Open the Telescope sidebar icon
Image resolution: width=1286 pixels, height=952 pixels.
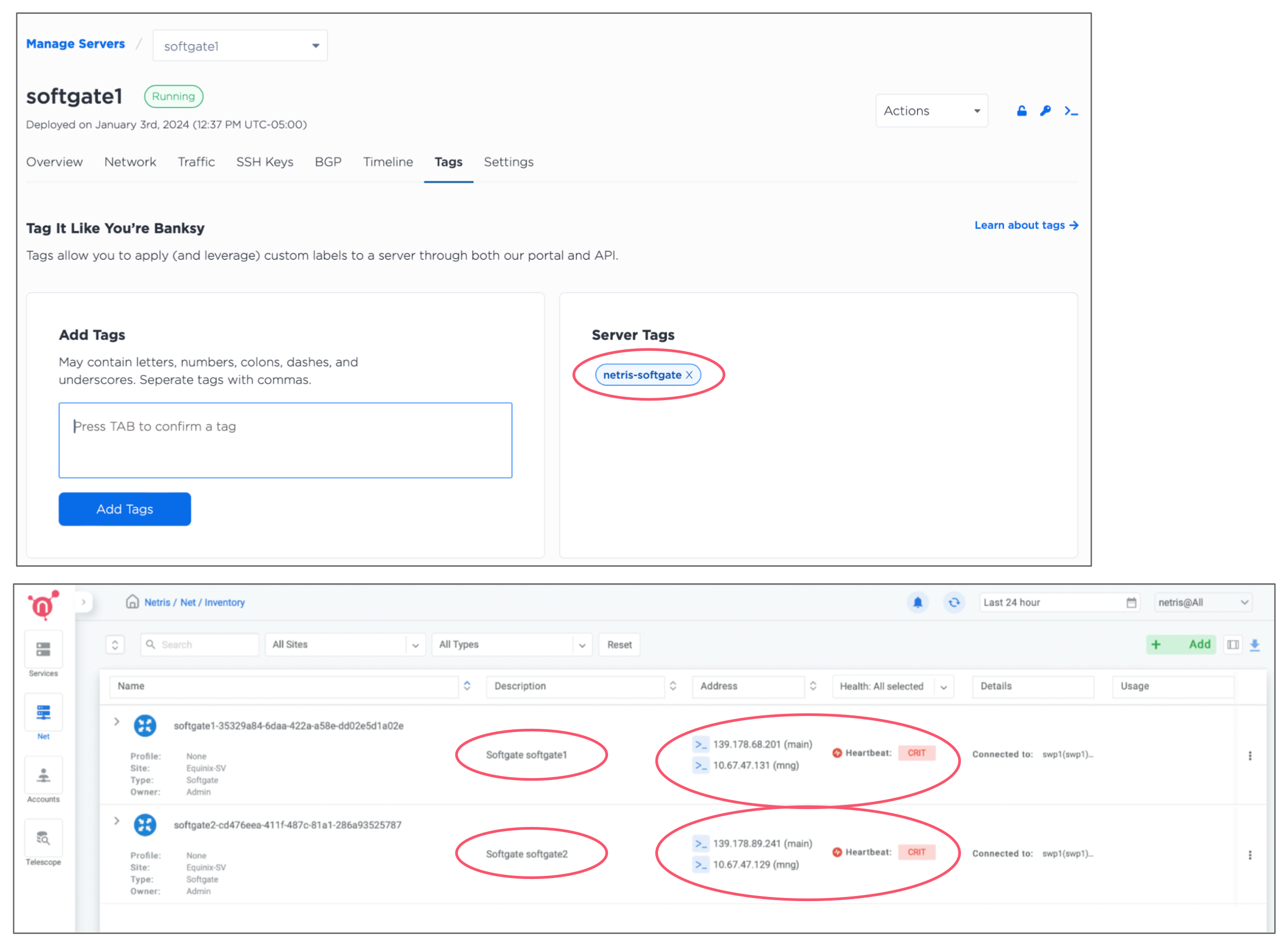[43, 838]
